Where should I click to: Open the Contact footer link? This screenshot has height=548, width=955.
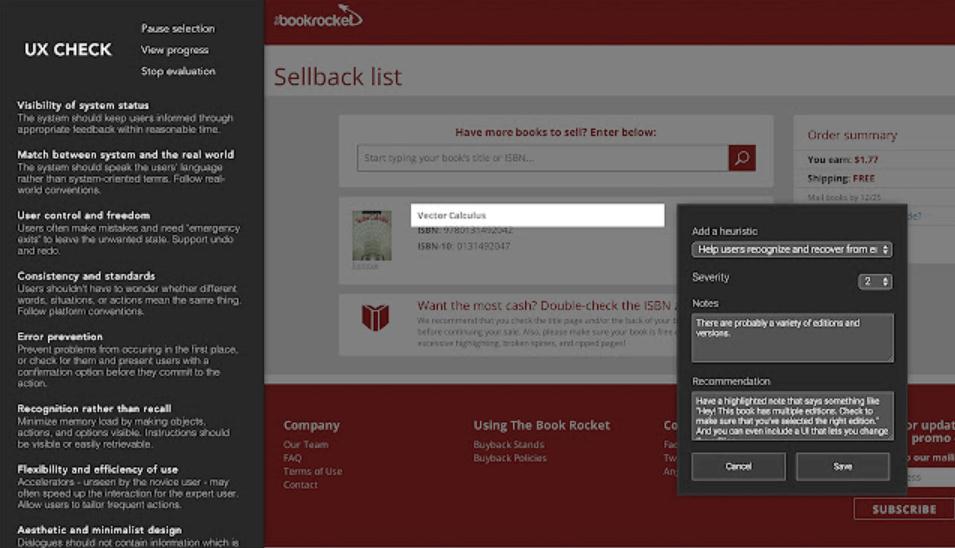click(300, 485)
